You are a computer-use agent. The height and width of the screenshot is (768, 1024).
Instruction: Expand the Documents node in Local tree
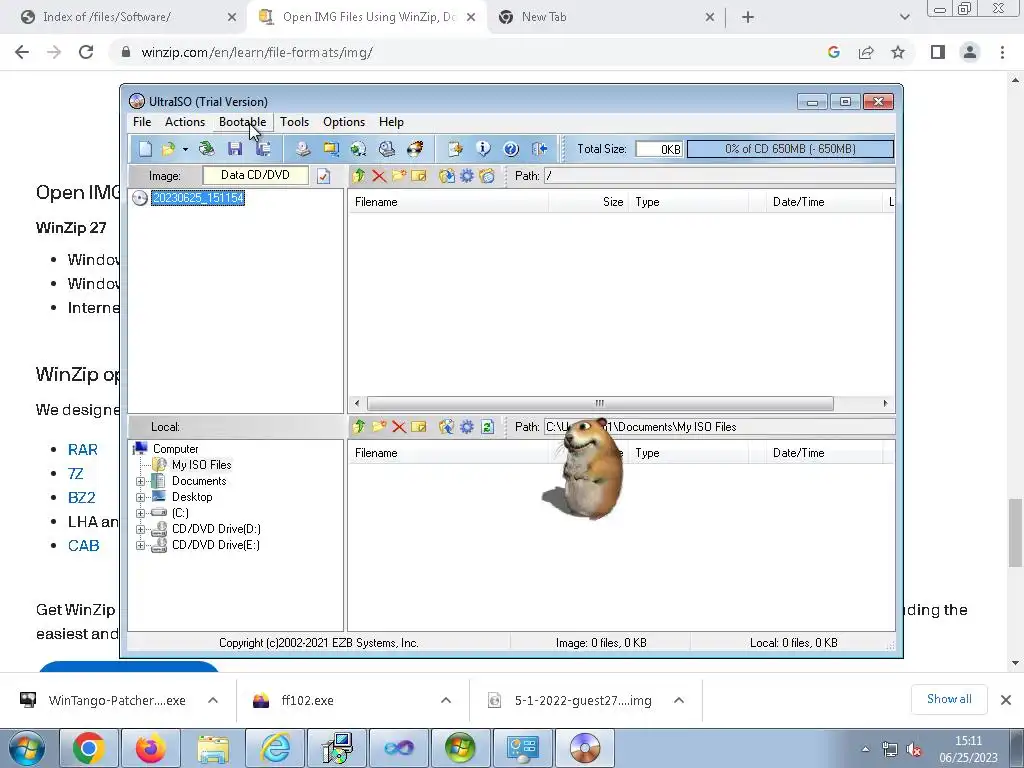point(140,481)
